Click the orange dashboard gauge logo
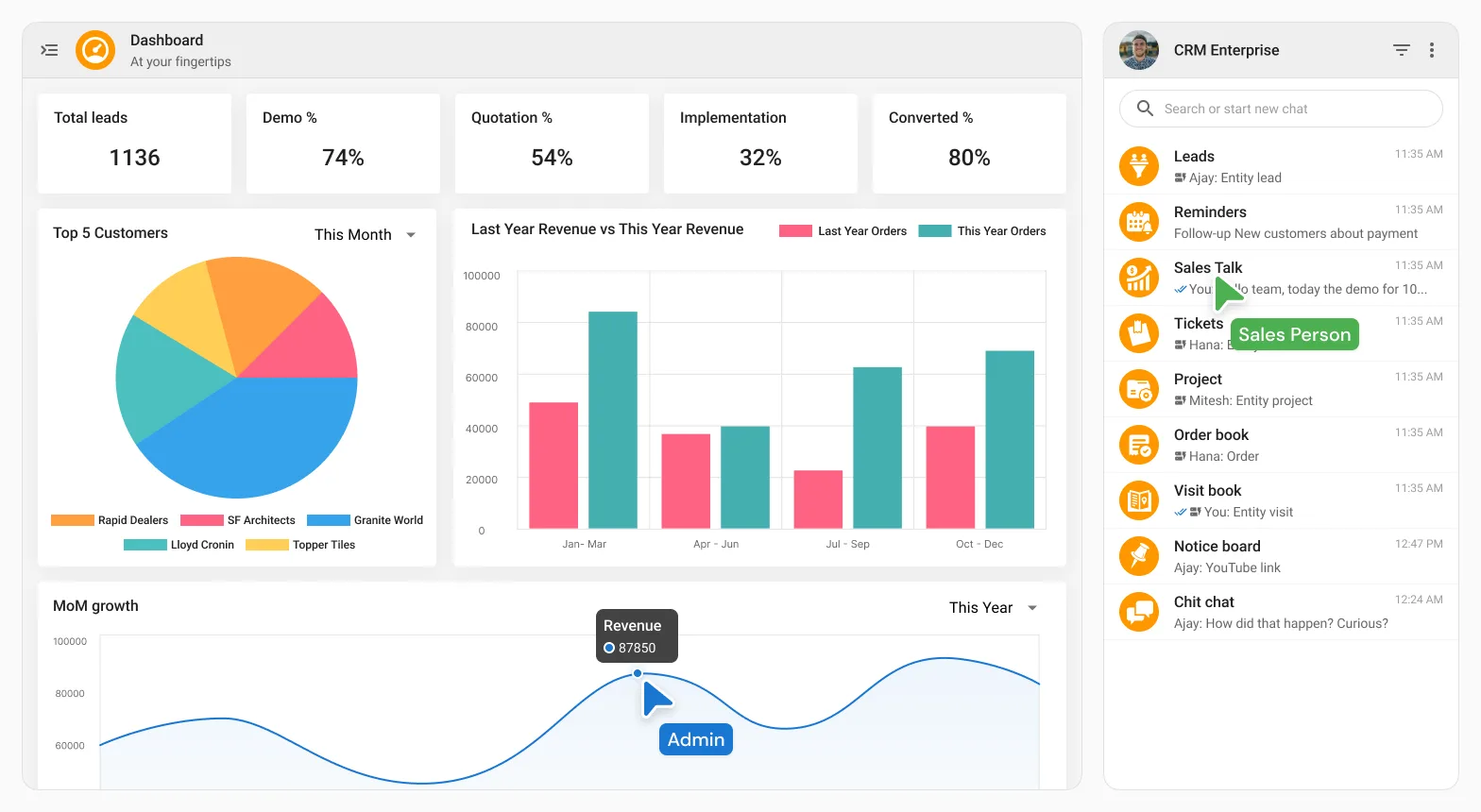Image resolution: width=1481 pixels, height=812 pixels. (95, 50)
